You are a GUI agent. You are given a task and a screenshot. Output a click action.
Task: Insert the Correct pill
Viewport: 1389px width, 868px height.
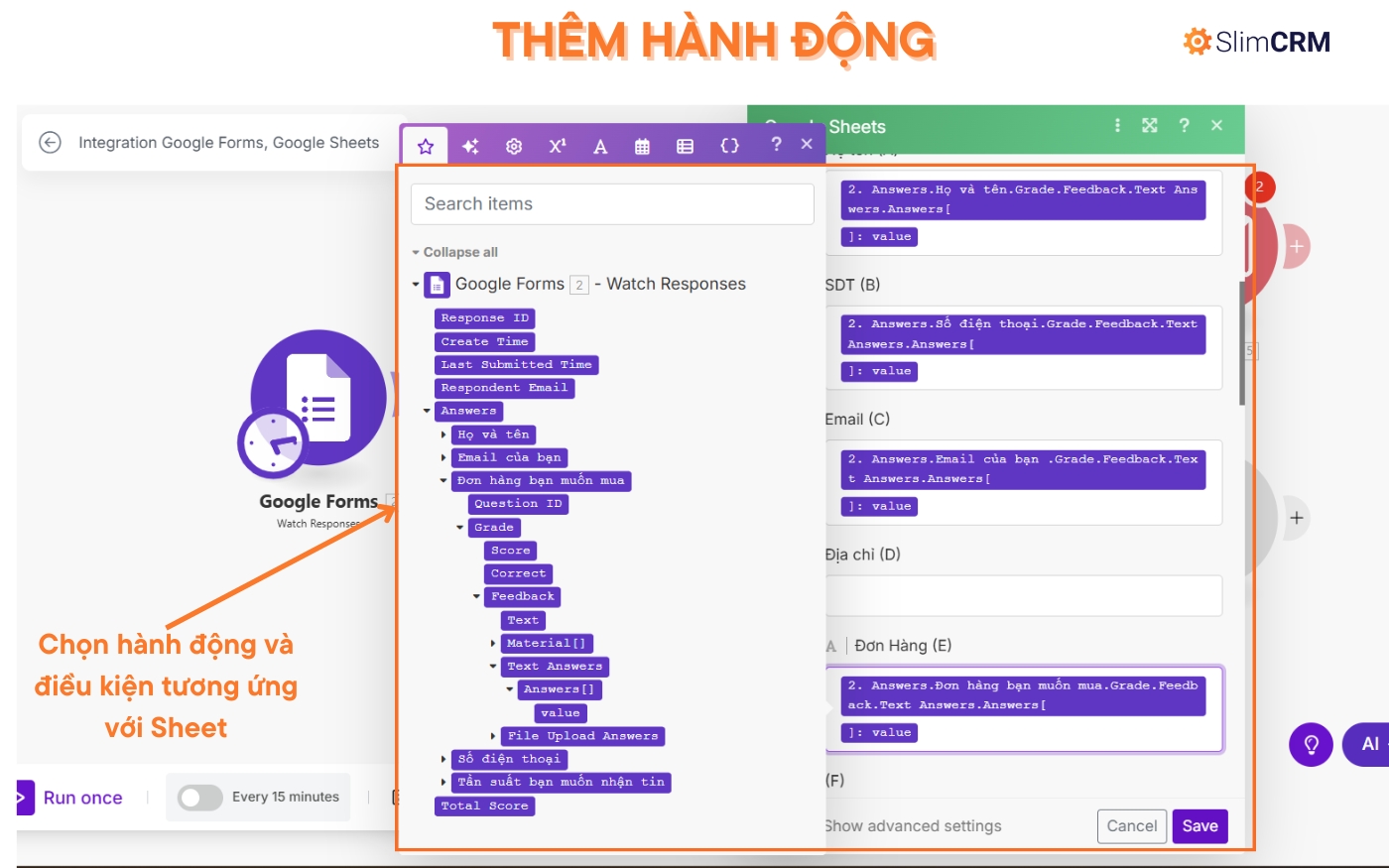coord(518,573)
